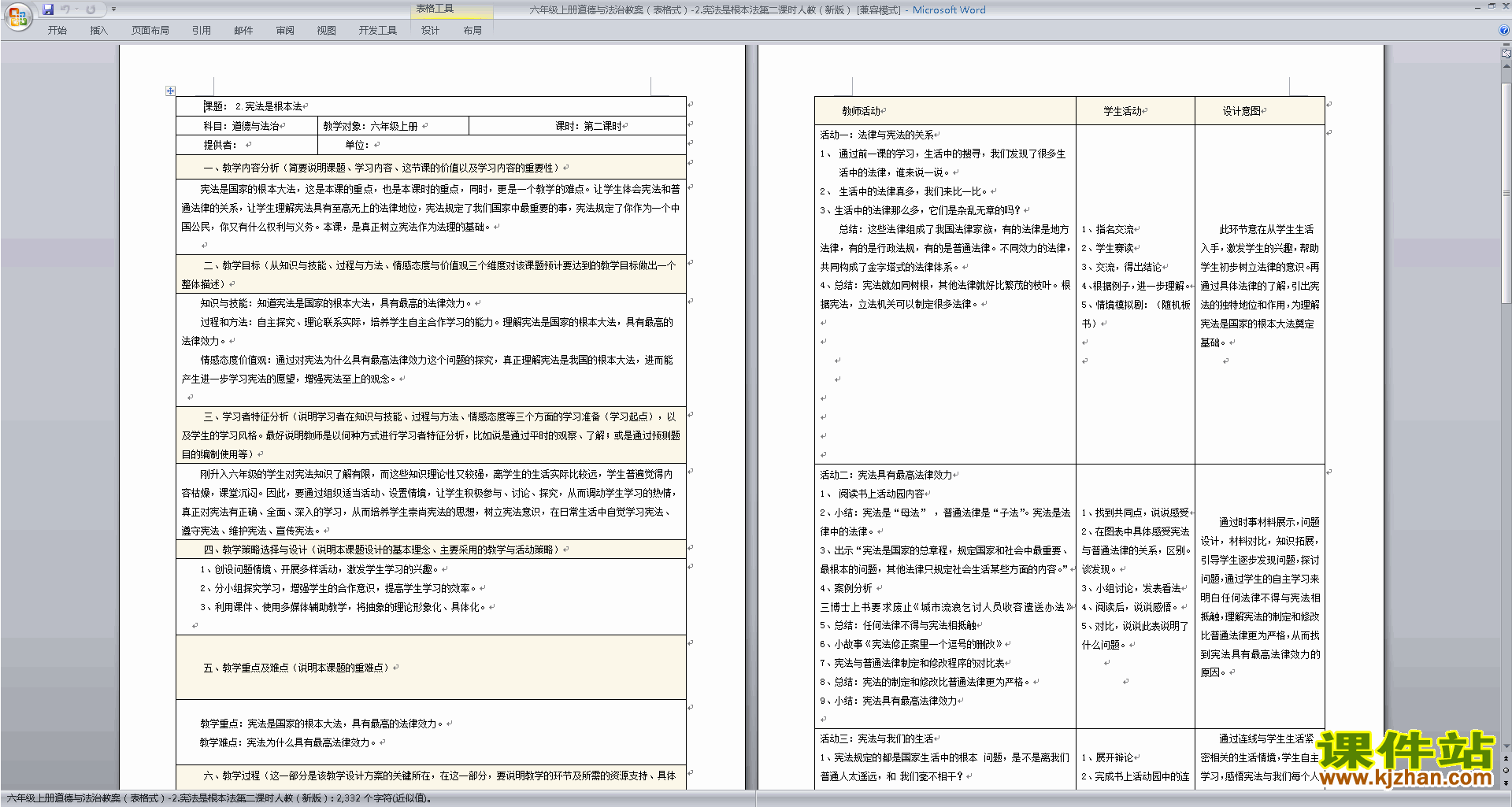Viewport: 1512px width, 807px height.
Task: Go to next page double-arrow button
Action: coord(1506,783)
